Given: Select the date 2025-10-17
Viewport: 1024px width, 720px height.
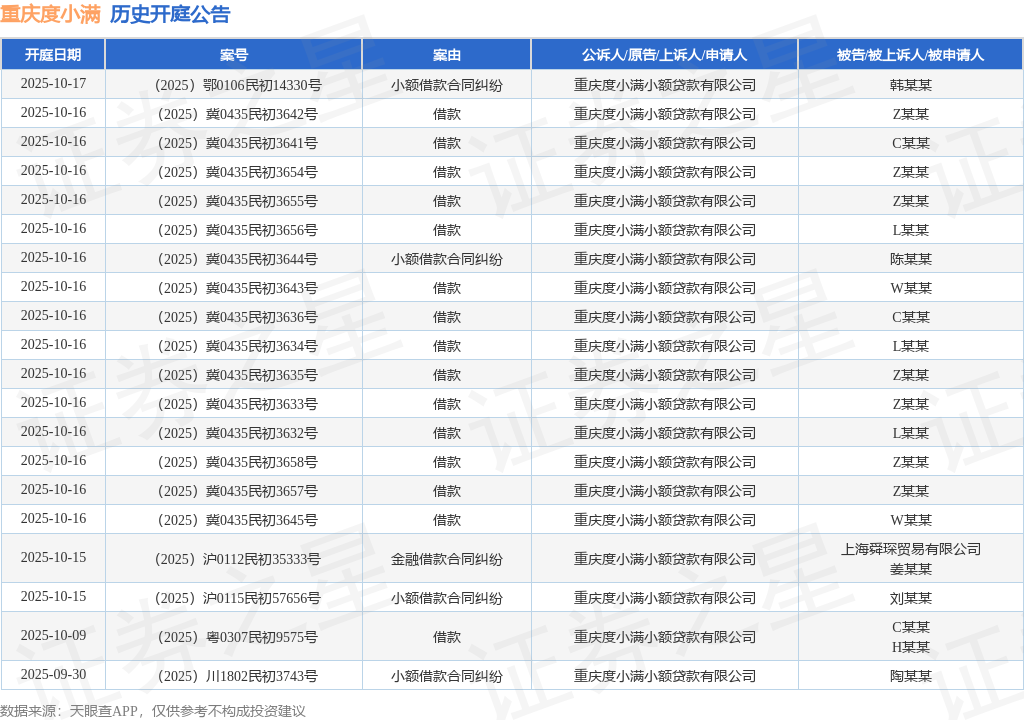Looking at the screenshot, I should [53, 84].
